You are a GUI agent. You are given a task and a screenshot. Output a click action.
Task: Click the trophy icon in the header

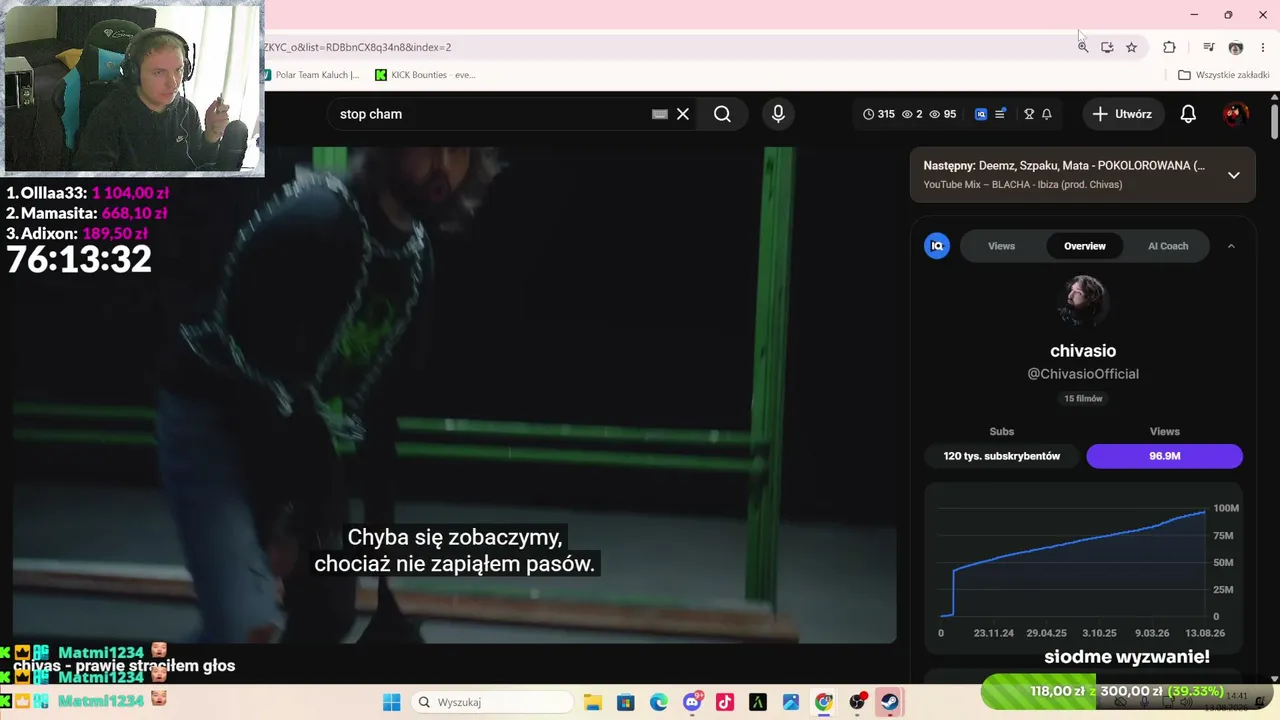pos(1029,114)
